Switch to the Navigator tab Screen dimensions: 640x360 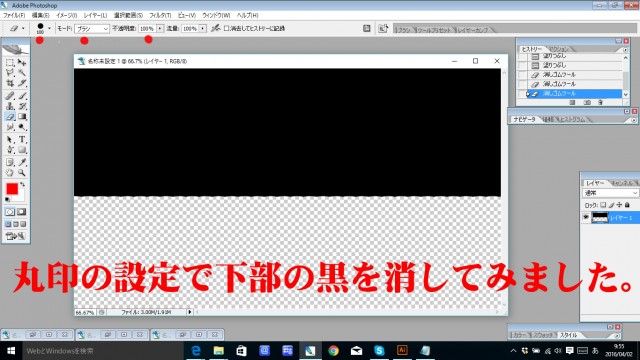click(524, 119)
